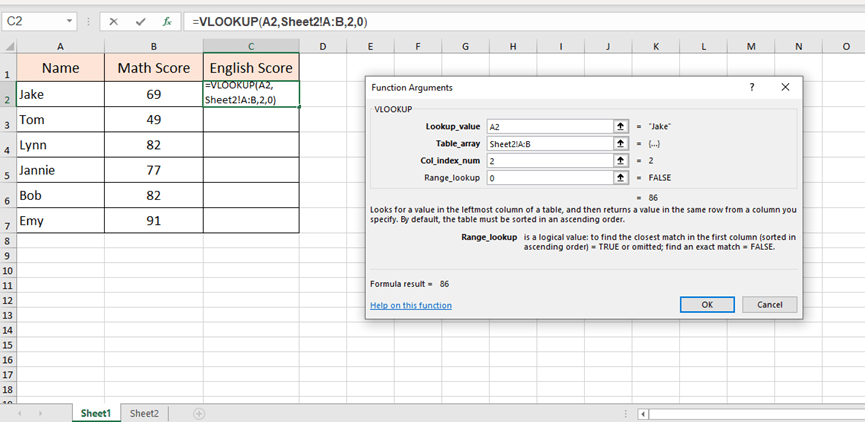Click the select-all corner of the grid
The height and width of the screenshot is (422, 865).
[x=8, y=46]
